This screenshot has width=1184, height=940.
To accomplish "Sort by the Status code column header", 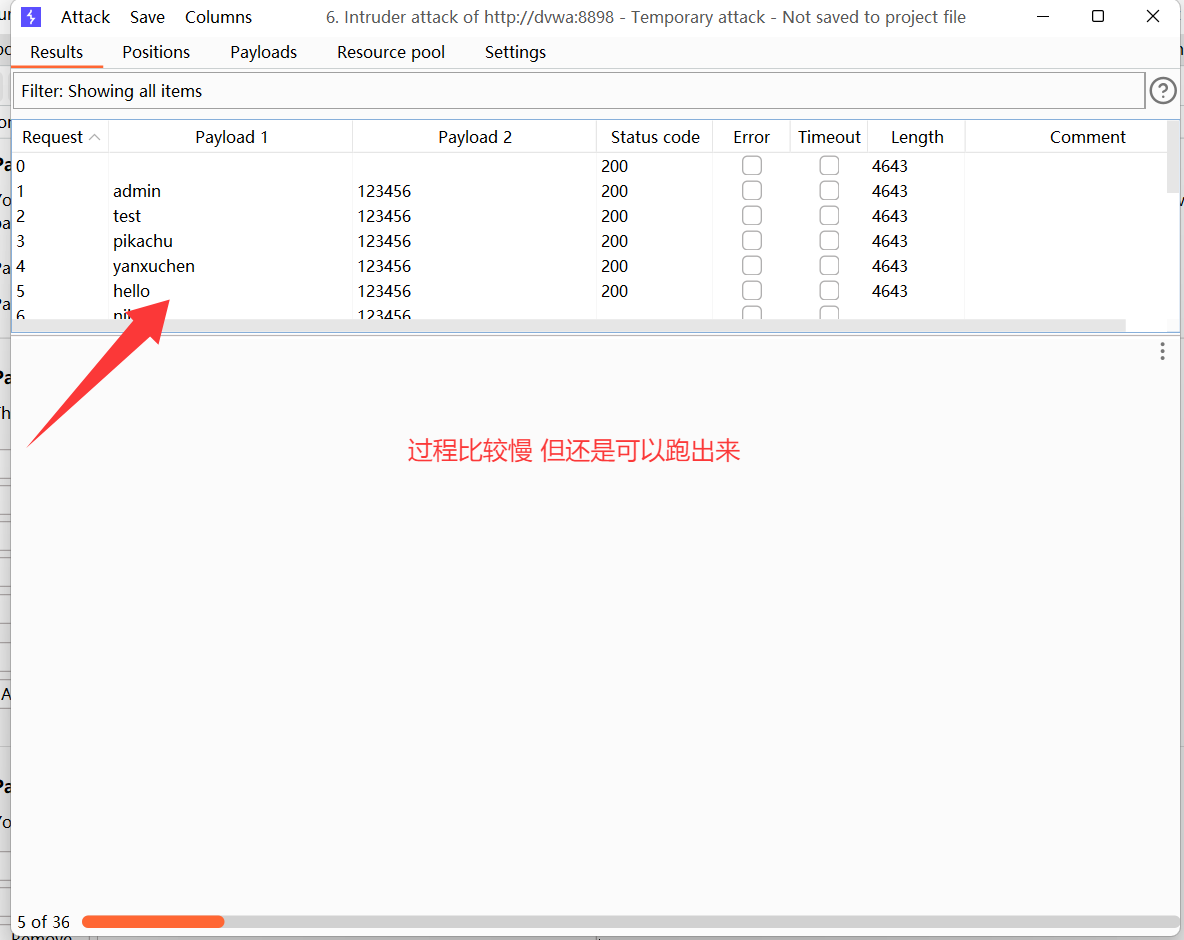I will coord(655,137).
